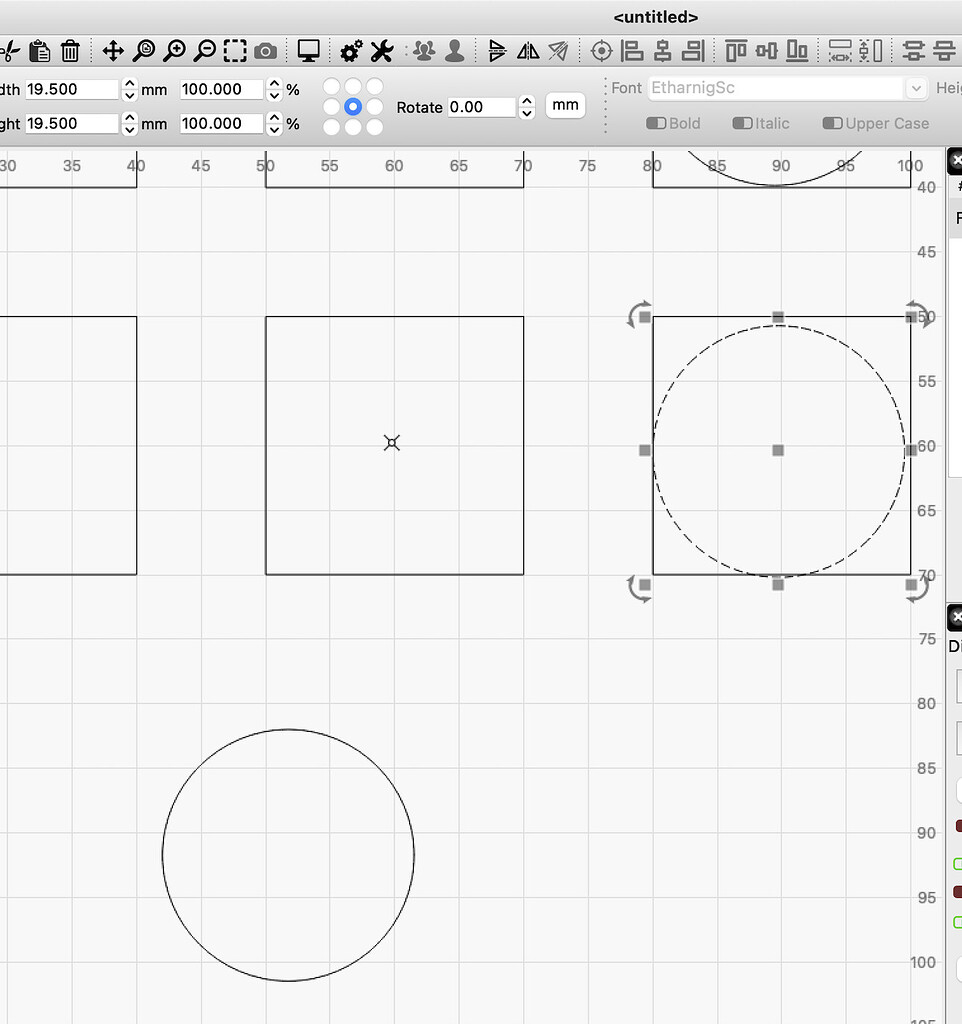Click the Delete trash can icon

click(70, 50)
